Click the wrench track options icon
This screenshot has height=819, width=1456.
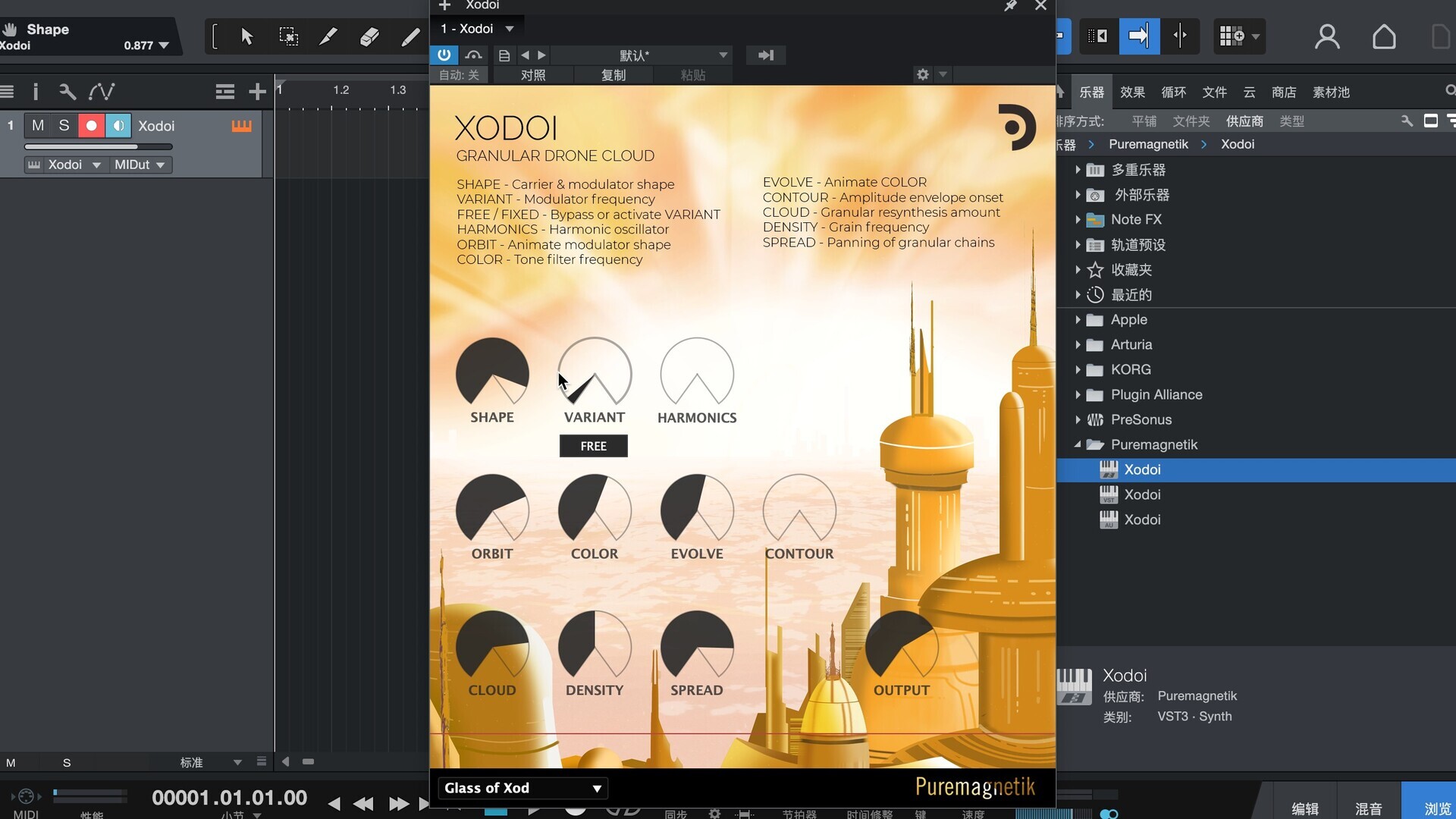point(67,92)
